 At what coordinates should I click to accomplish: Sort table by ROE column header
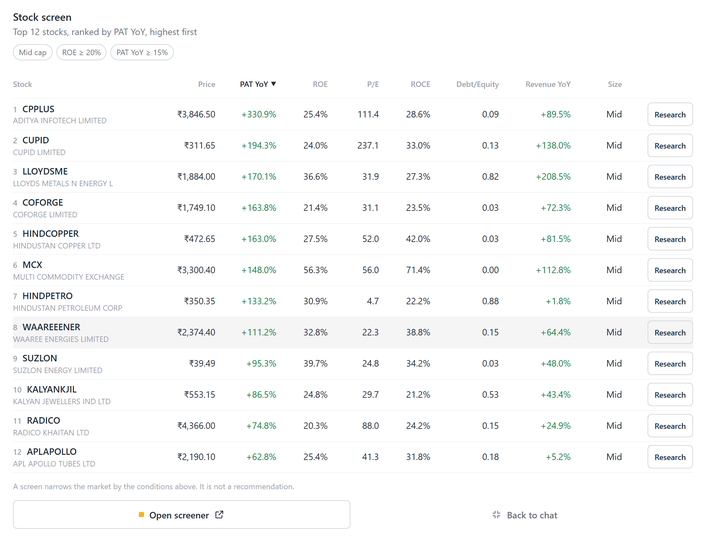click(x=320, y=84)
